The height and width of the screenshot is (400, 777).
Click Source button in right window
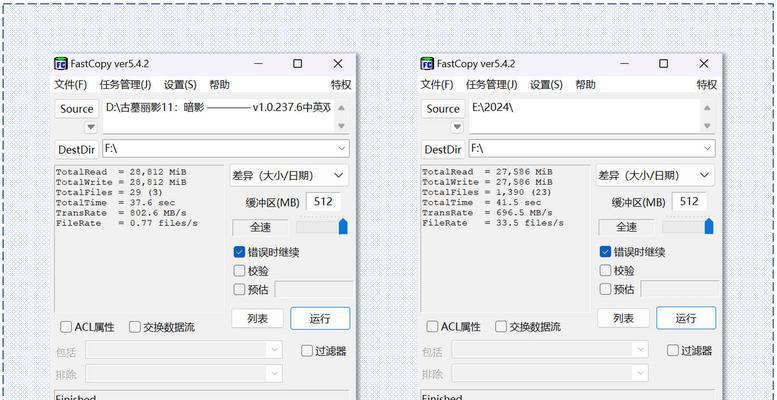click(443, 109)
